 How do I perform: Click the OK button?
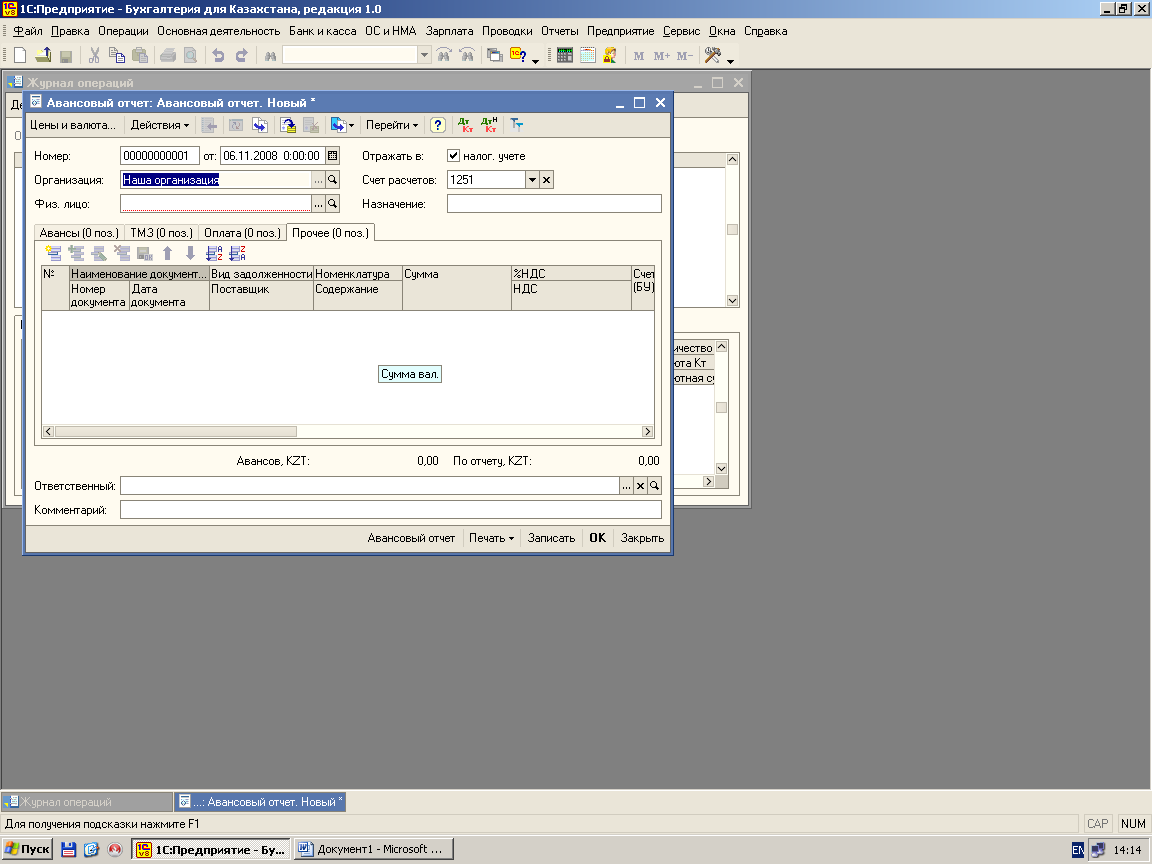[597, 538]
